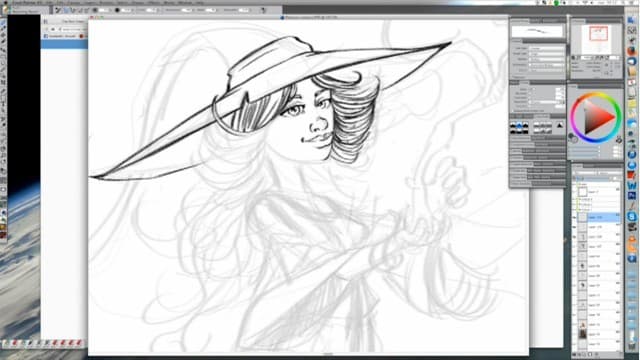640x360 pixels.
Task: Select the main color swatch below the wheel
Action: point(571,137)
